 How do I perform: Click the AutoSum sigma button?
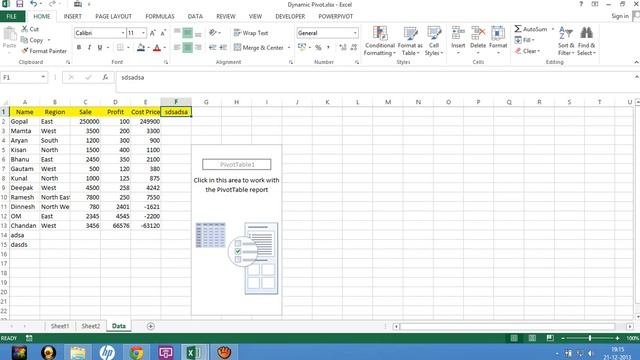coord(530,29)
